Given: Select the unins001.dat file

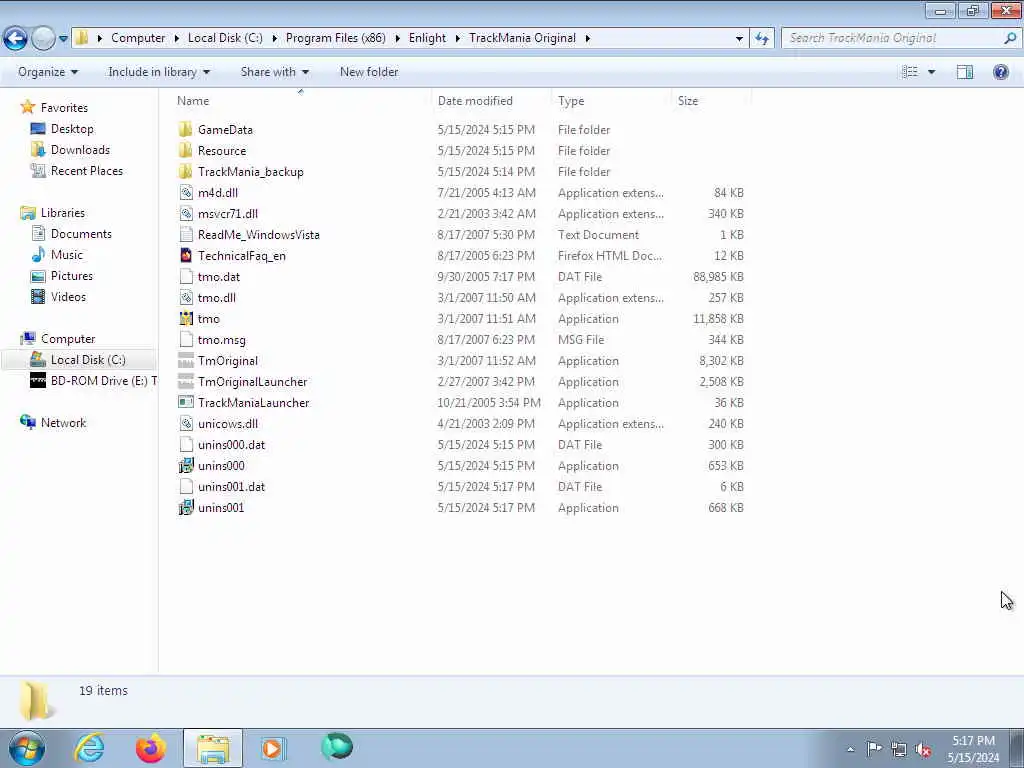Looking at the screenshot, I should 231,487.
